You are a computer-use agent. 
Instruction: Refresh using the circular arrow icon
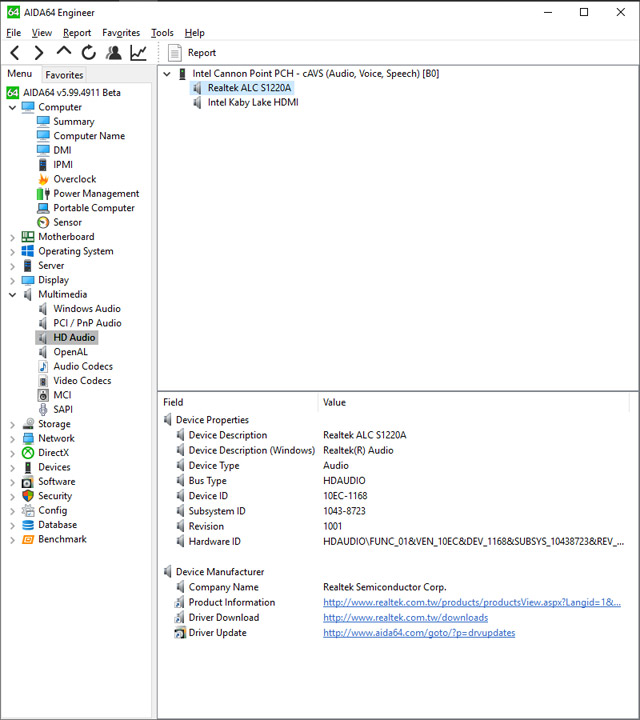click(89, 53)
